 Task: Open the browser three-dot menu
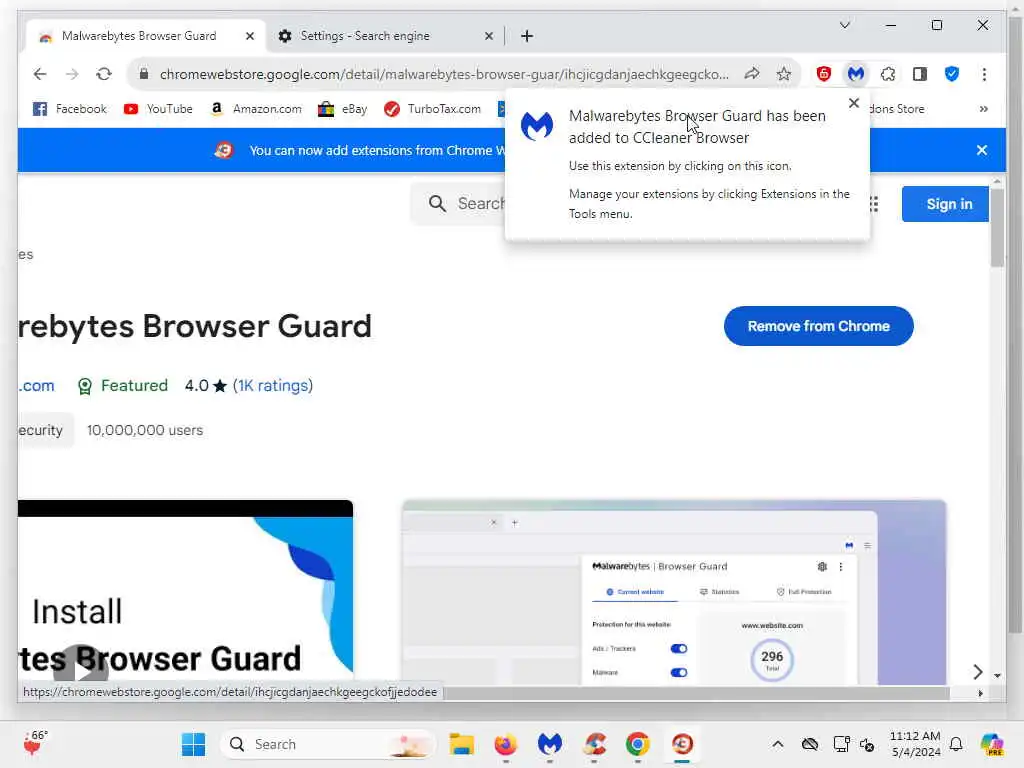(984, 74)
